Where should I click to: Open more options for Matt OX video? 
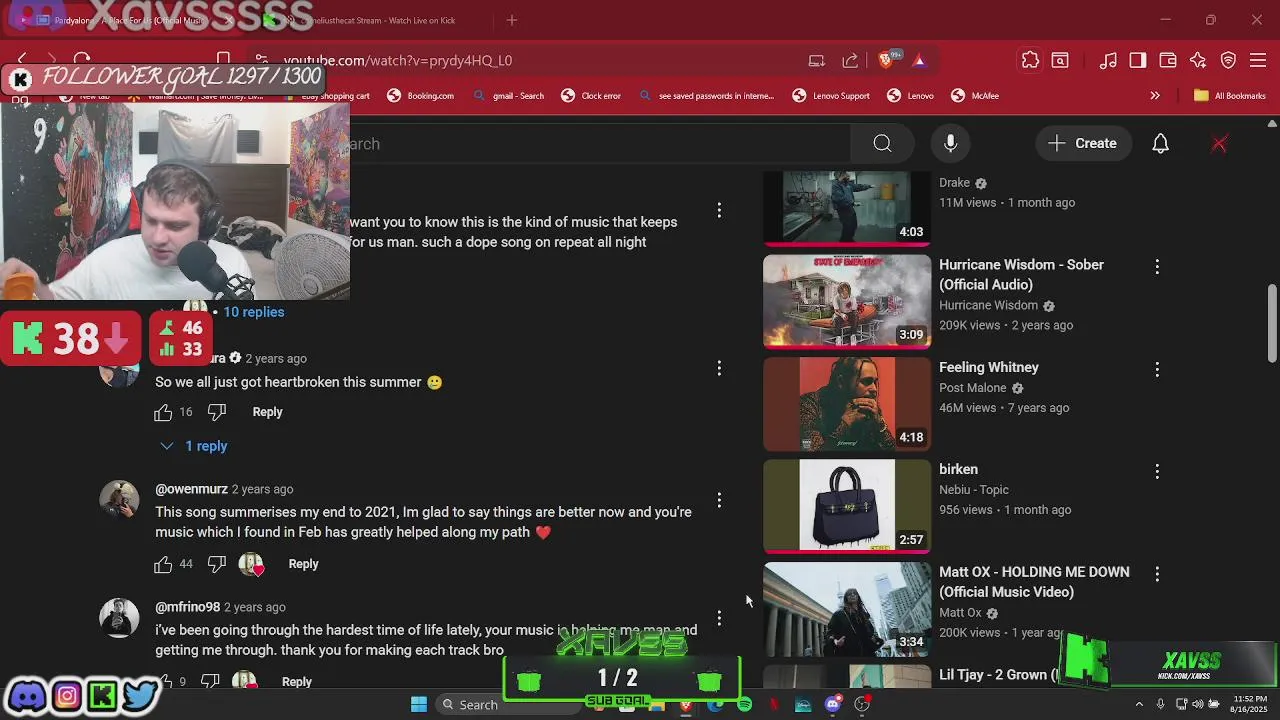click(x=1157, y=574)
